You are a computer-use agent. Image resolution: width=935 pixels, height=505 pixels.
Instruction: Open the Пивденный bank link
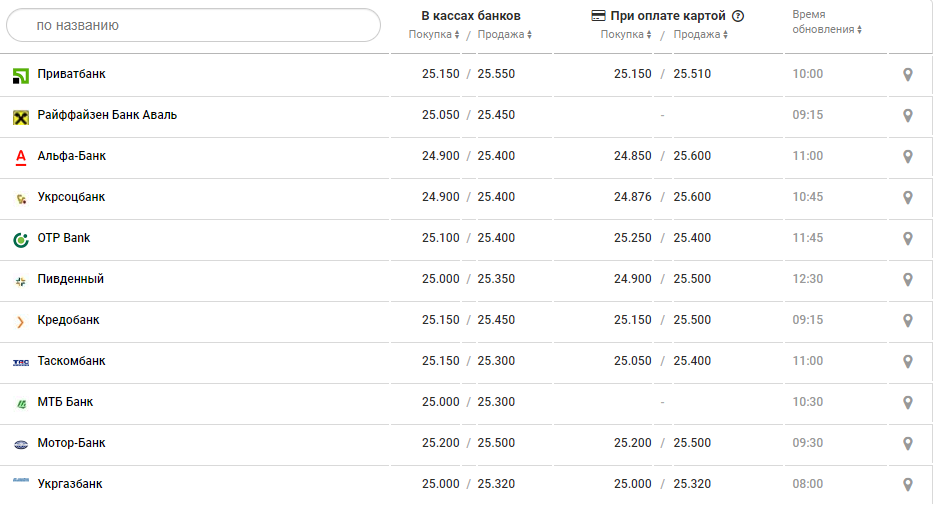pyautogui.click(x=70, y=279)
